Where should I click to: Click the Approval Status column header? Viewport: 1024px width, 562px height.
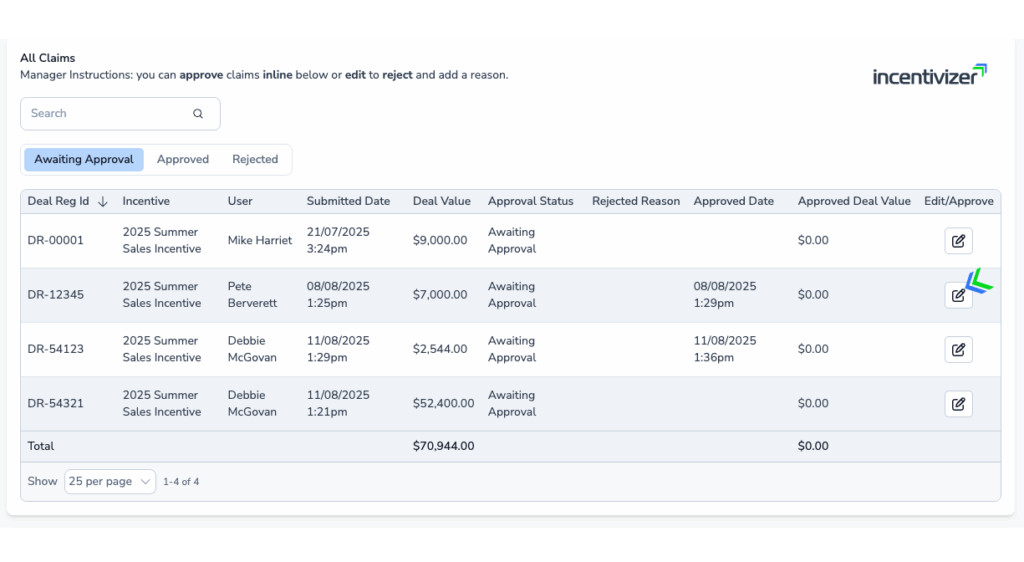(x=530, y=201)
